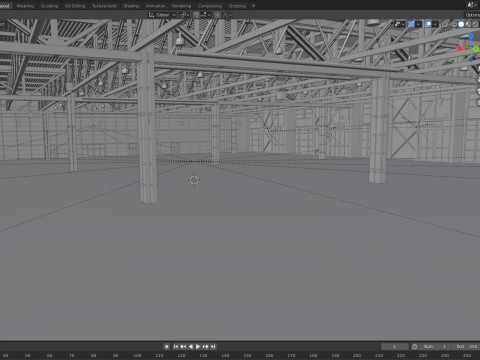Open the snapping options dropdown
Viewport: 480px width, 360px height.
(206, 15)
